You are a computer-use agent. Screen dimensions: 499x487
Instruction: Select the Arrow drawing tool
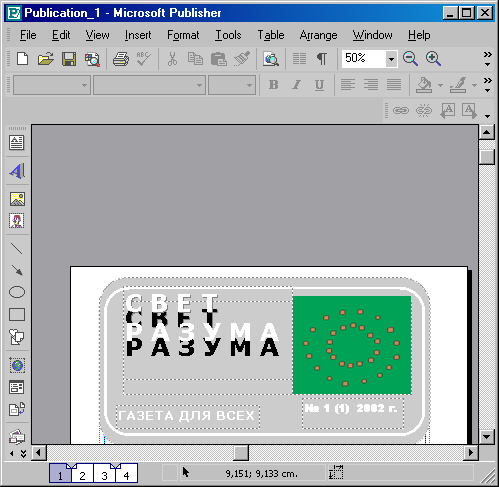click(x=17, y=270)
